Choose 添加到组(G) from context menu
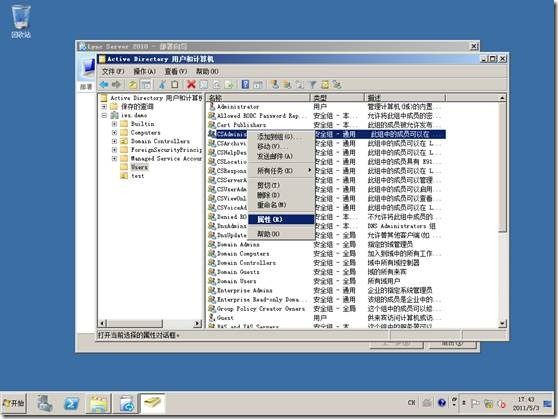 [281, 137]
